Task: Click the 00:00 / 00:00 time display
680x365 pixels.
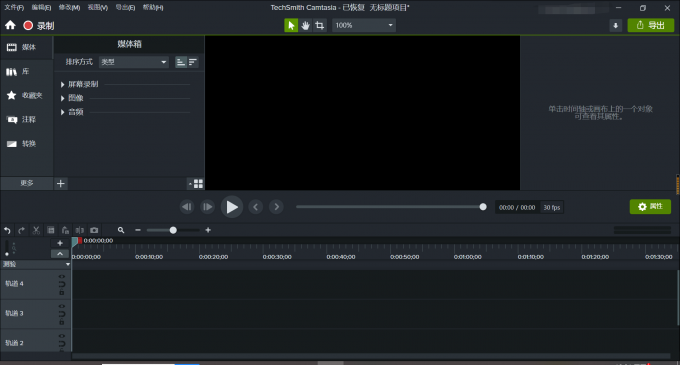Action: (517, 208)
